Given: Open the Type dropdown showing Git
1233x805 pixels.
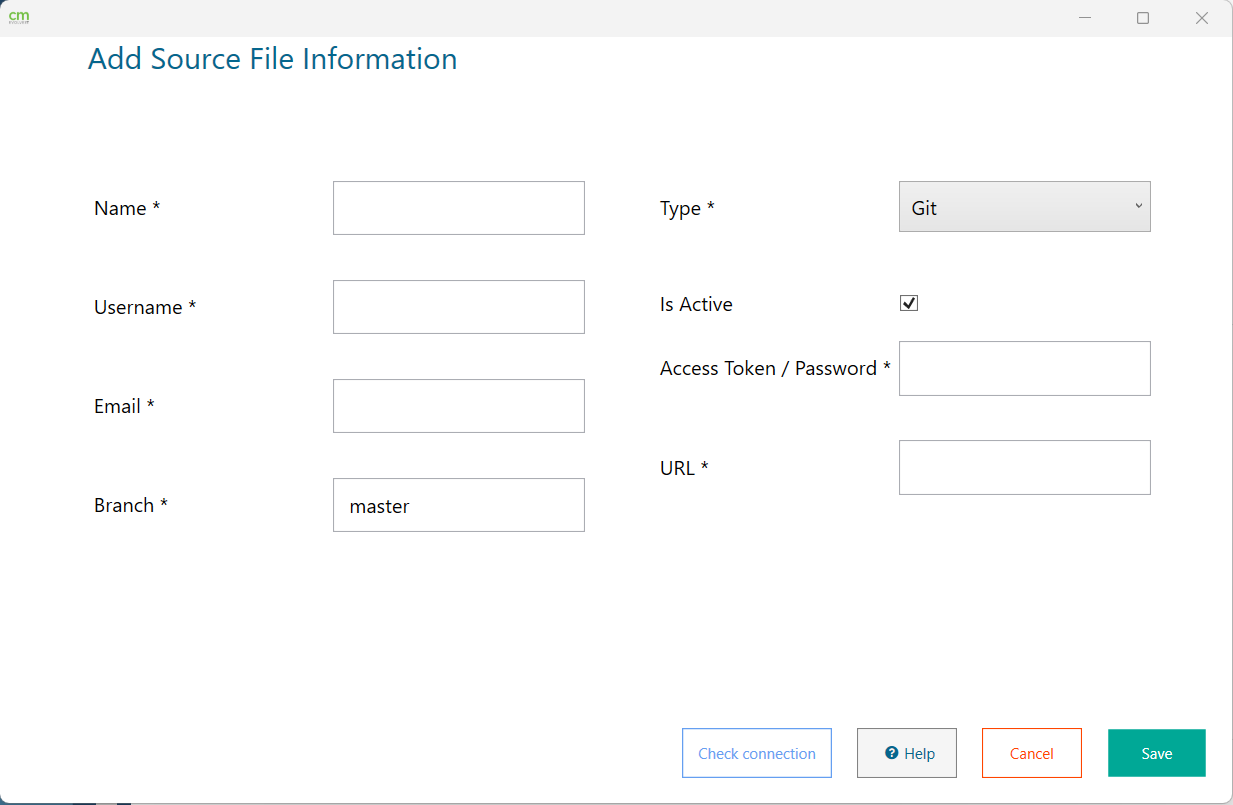Looking at the screenshot, I should [1024, 206].
